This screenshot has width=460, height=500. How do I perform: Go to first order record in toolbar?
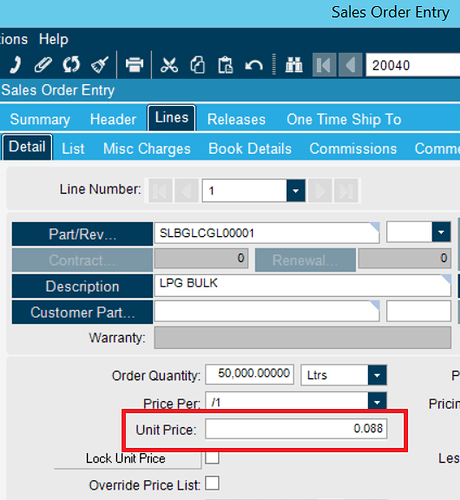point(324,65)
